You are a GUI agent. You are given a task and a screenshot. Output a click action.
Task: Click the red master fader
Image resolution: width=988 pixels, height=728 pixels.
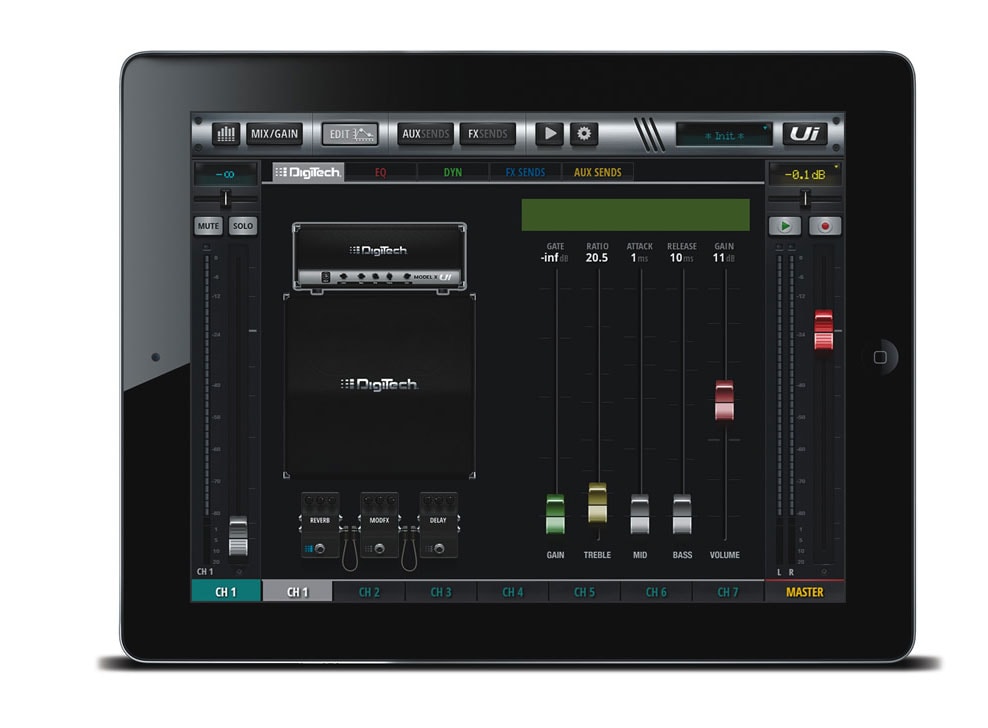tap(824, 330)
